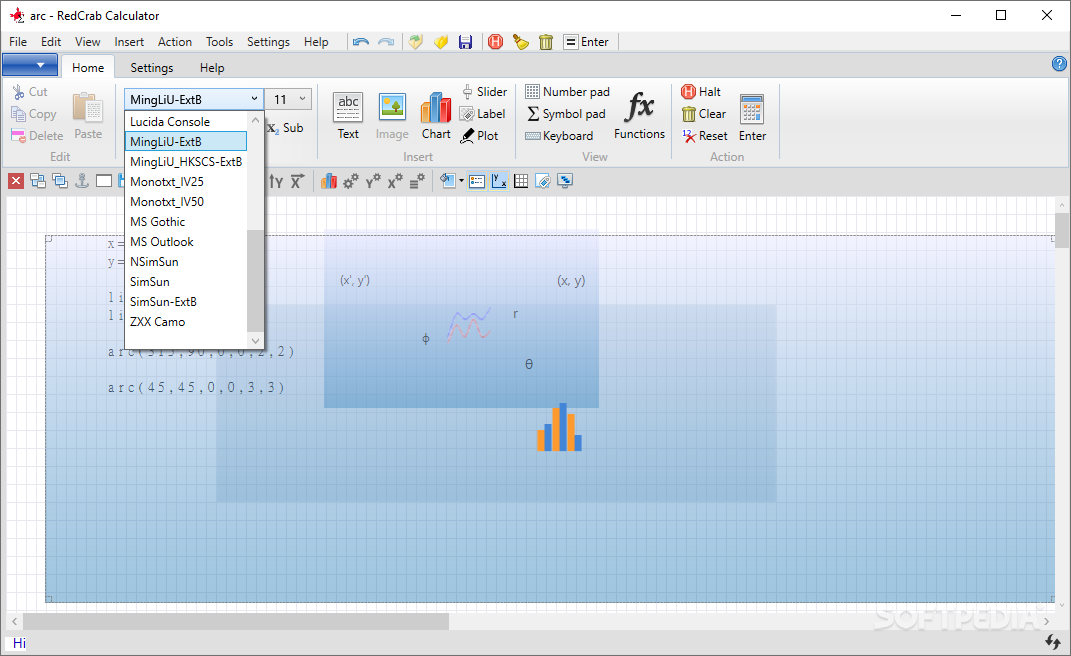The width and height of the screenshot is (1071, 656).
Task: Click the undo arrow in the top toolbar
Action: click(x=361, y=42)
